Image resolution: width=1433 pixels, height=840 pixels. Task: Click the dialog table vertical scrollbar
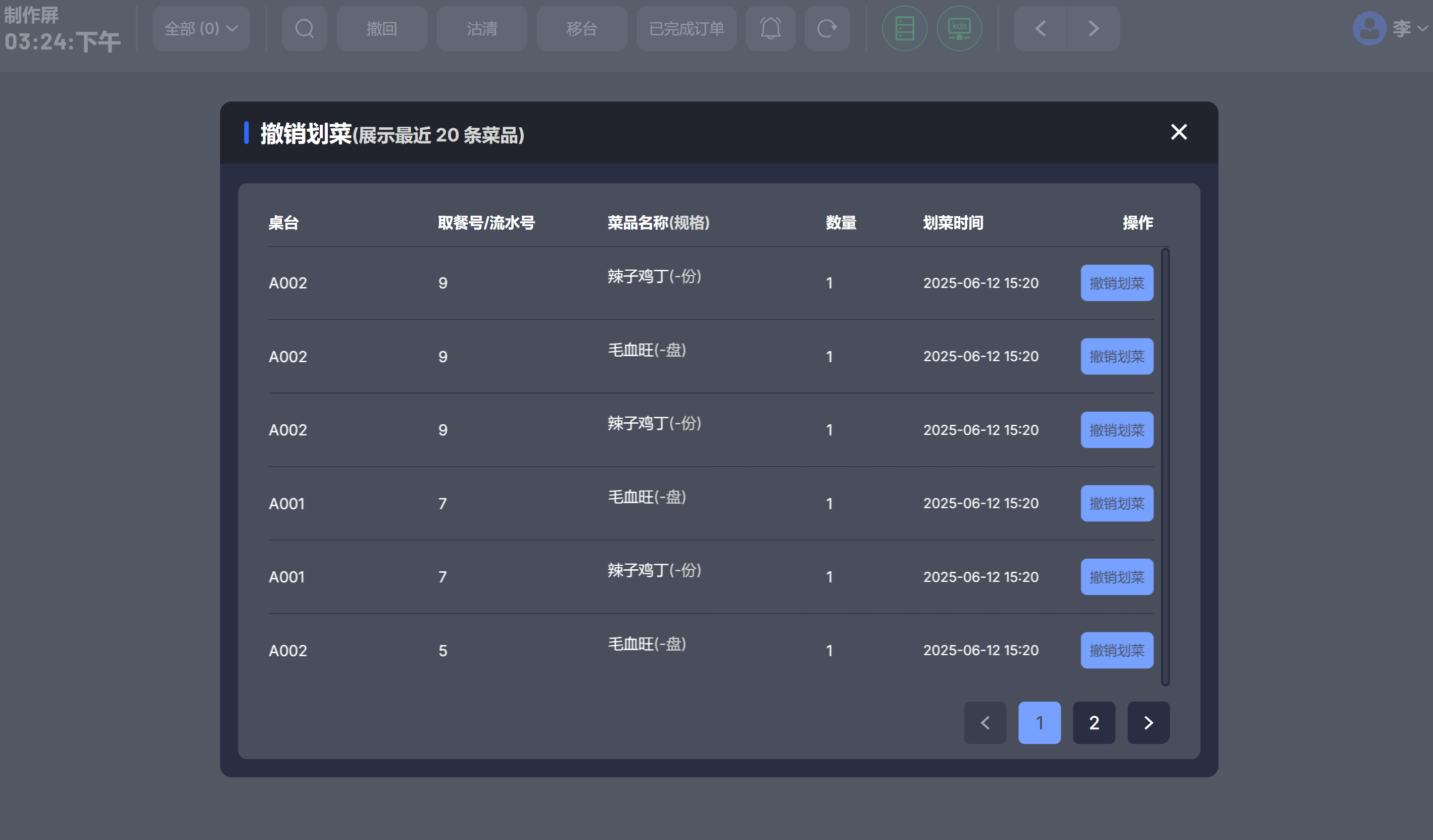1165,467
